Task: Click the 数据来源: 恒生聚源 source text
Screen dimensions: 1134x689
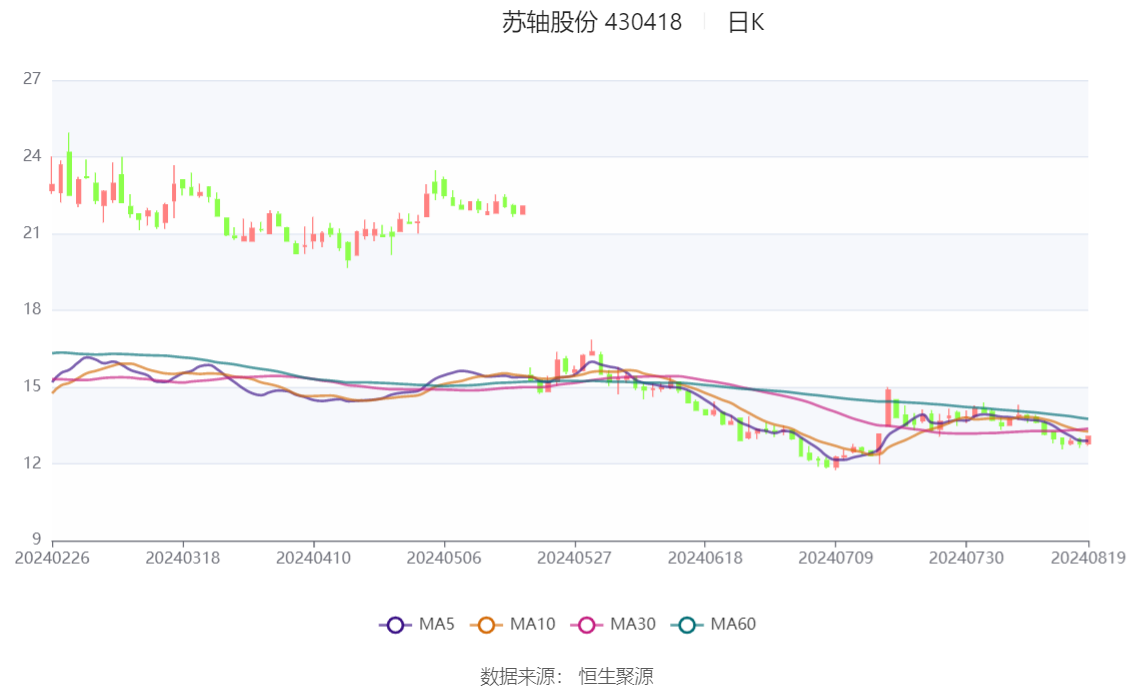Action: (x=567, y=677)
